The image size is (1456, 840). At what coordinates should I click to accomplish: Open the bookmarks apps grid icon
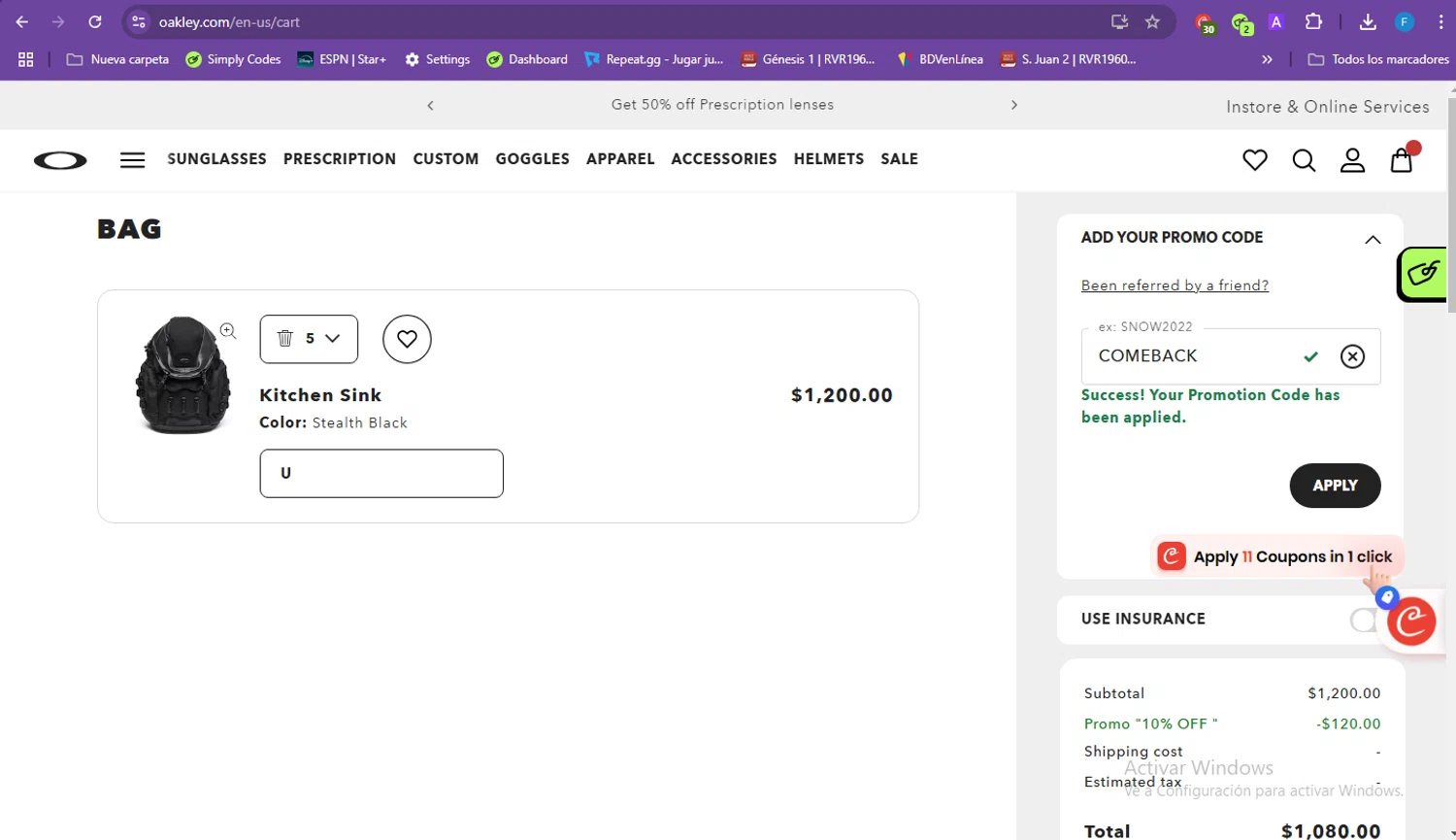click(26, 59)
